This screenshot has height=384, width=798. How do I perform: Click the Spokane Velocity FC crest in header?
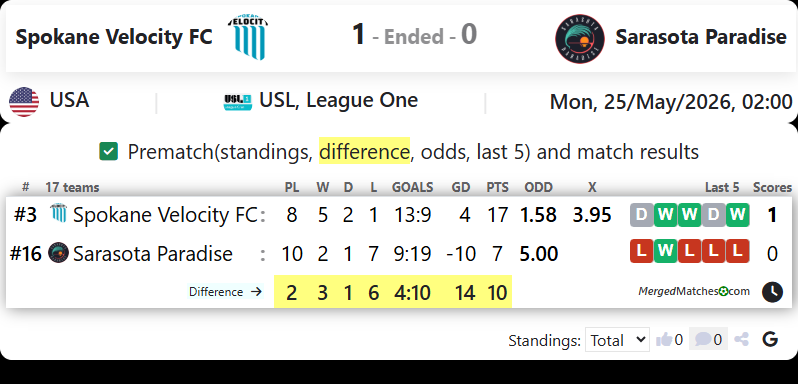point(249,37)
